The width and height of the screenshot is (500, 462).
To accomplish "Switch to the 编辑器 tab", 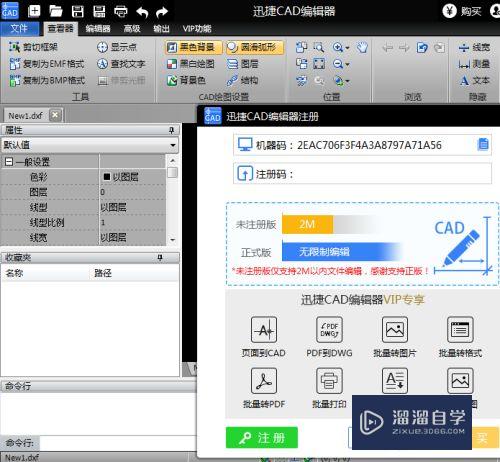I will pyautogui.click(x=98, y=29).
